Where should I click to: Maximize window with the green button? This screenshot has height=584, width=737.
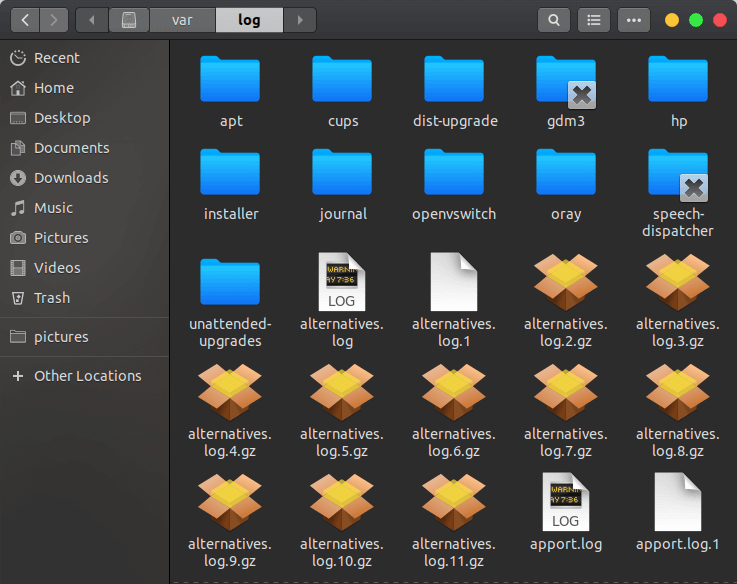(x=696, y=20)
